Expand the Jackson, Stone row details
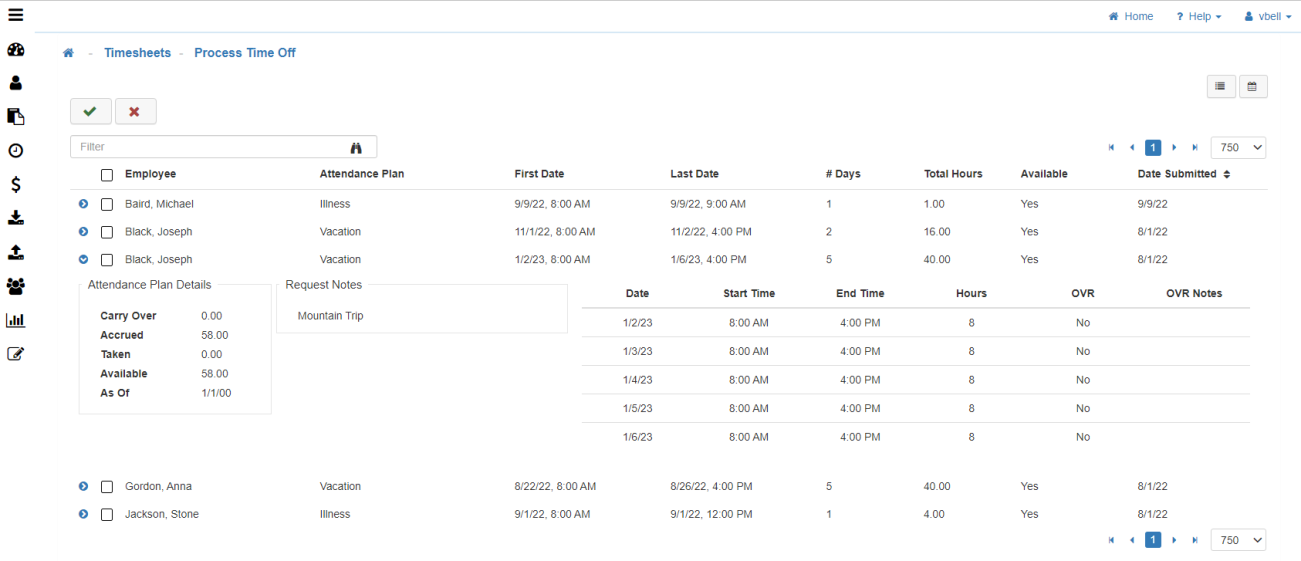Screen dimensions: 1301x561 83,514
